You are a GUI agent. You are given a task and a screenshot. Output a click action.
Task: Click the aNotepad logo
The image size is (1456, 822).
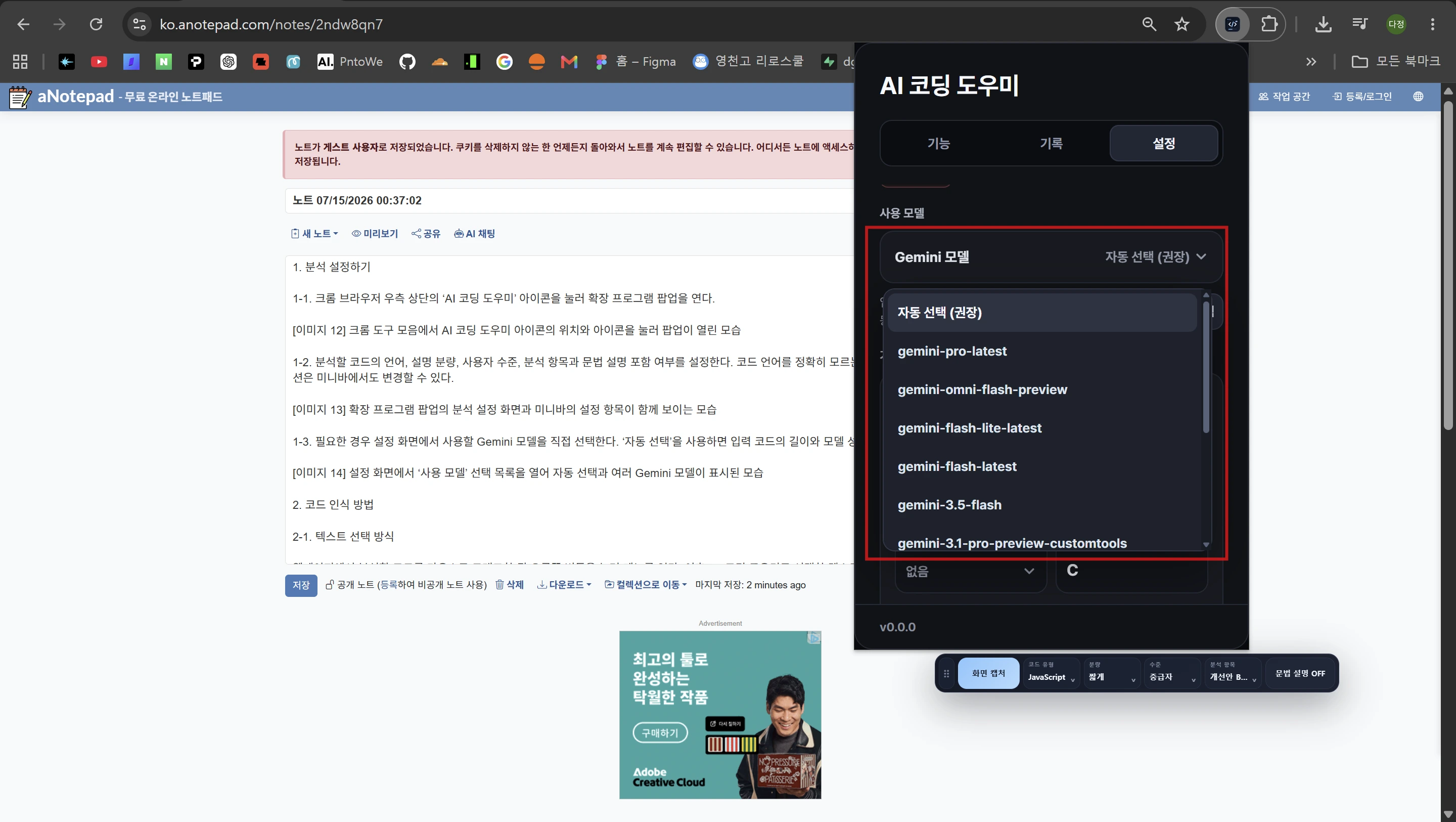[x=62, y=97]
